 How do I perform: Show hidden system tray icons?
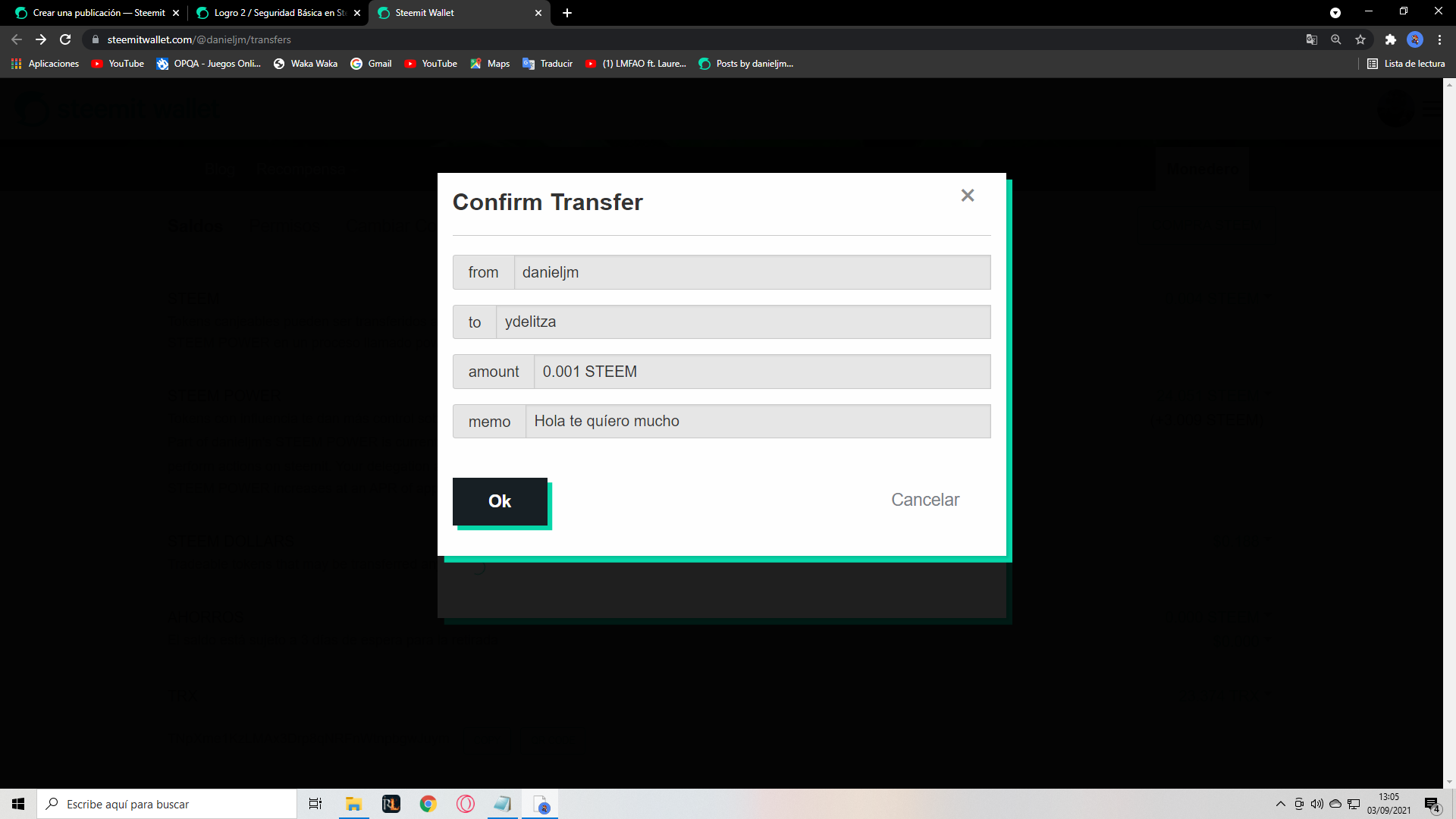[1280, 804]
